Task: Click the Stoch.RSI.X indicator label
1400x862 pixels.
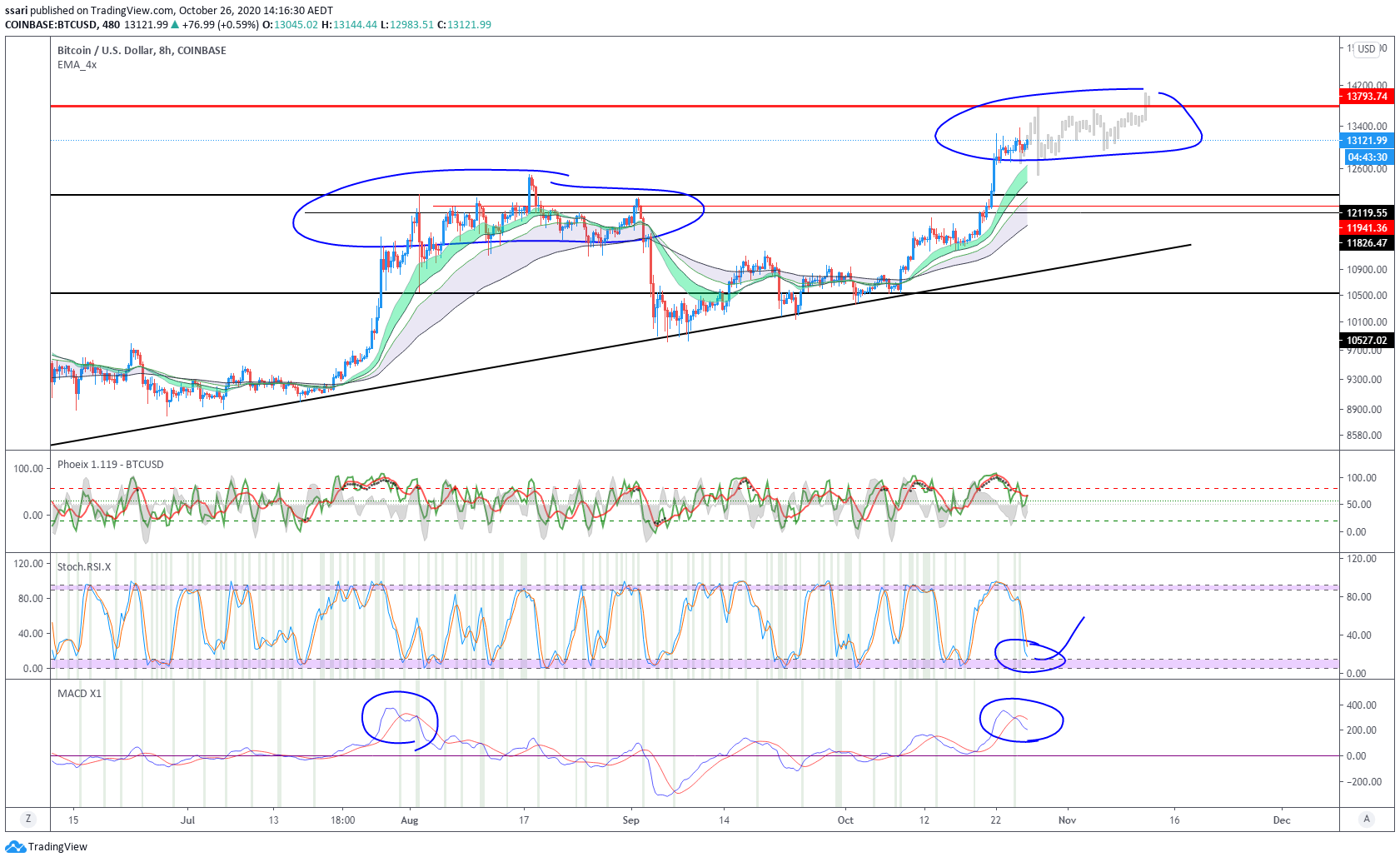Action: [83, 567]
